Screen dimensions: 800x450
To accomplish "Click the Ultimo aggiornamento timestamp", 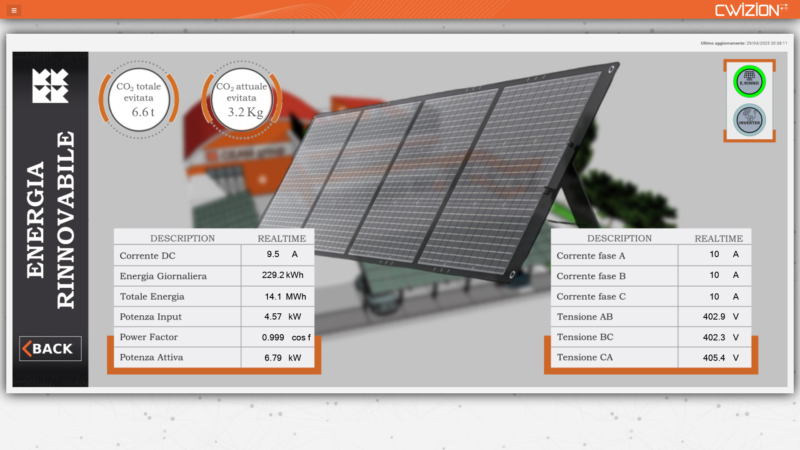I will click(x=744, y=44).
